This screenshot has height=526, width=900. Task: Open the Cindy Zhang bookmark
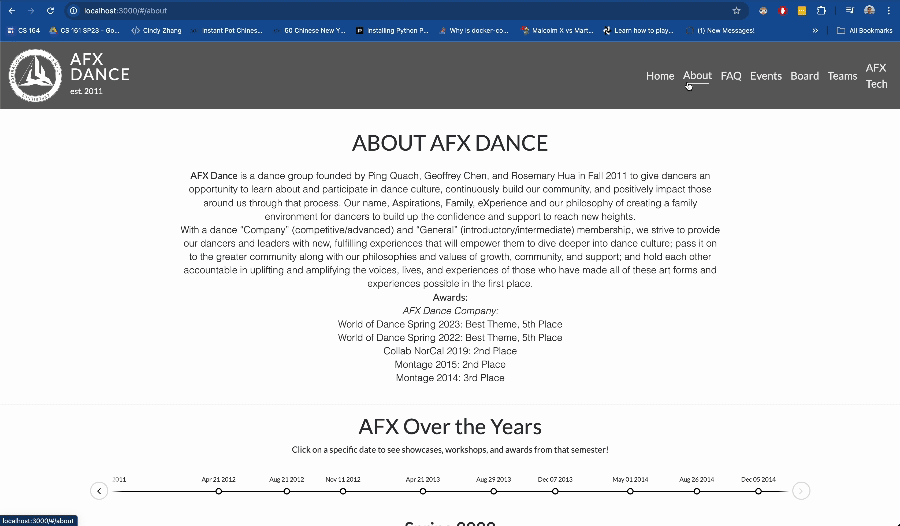click(x=156, y=30)
